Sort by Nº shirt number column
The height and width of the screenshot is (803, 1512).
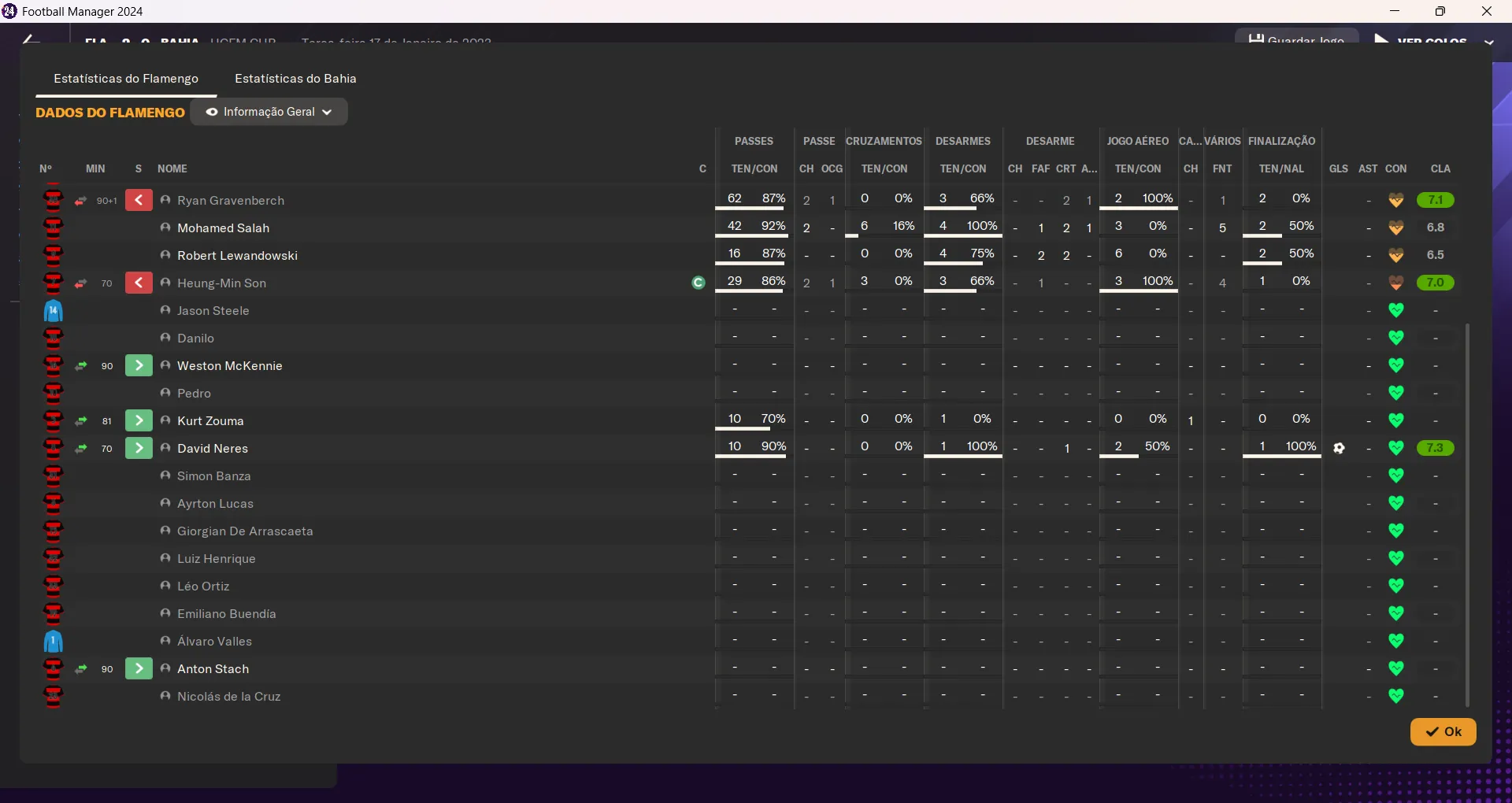(46, 168)
